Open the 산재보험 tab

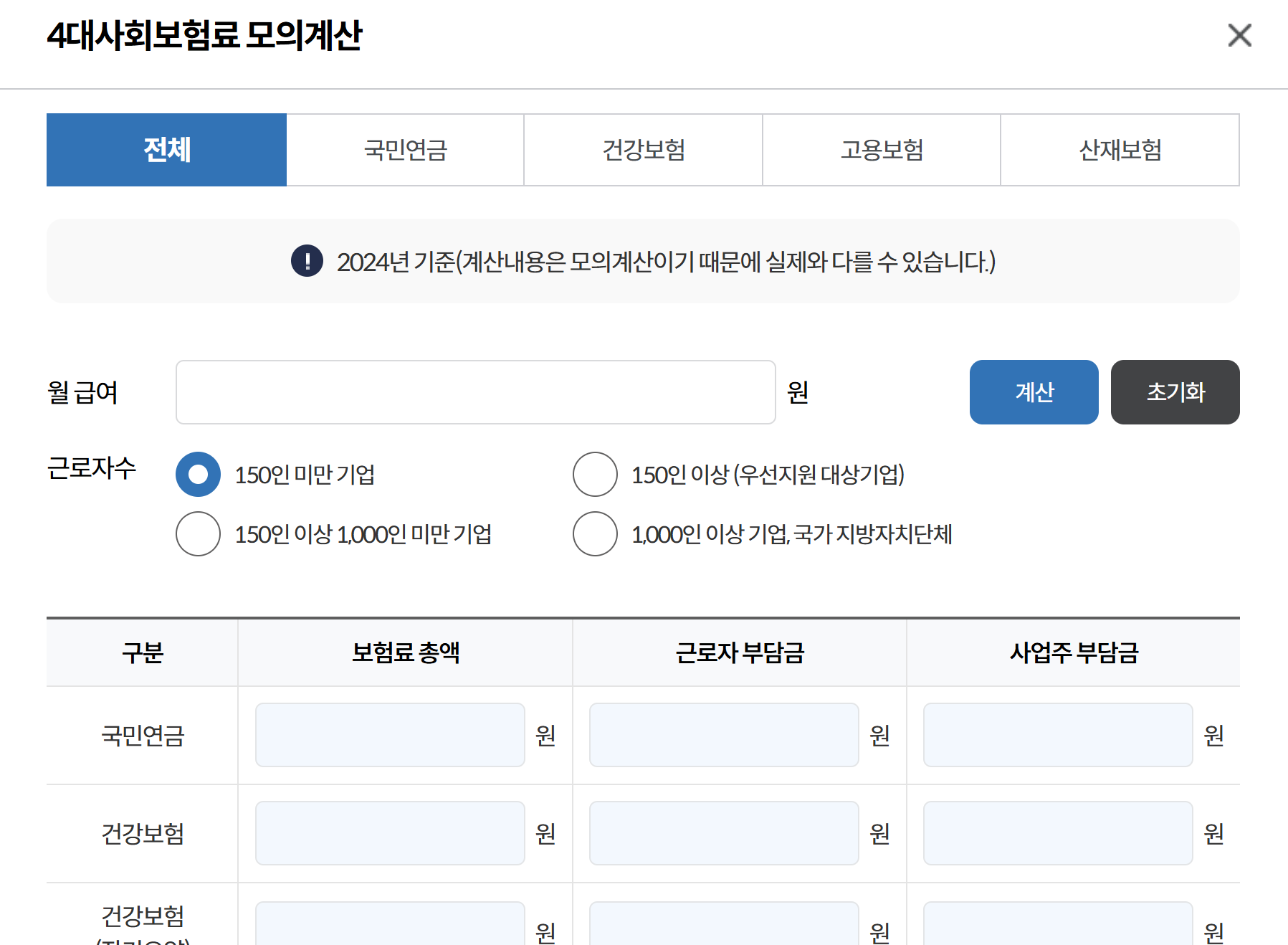pos(1120,150)
